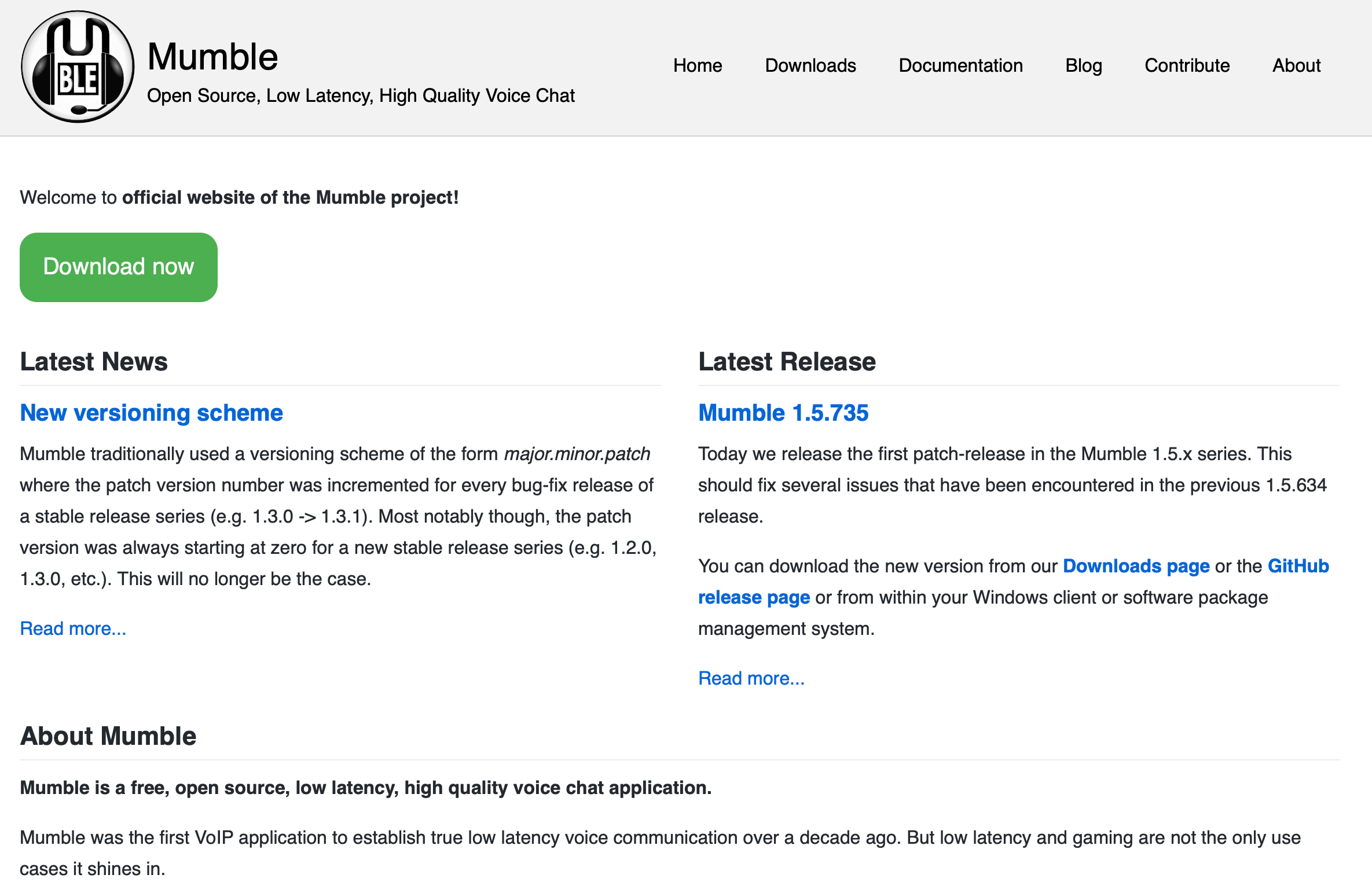Click Read more under New versioning scheme
This screenshot has width=1372, height=882.
click(x=73, y=629)
